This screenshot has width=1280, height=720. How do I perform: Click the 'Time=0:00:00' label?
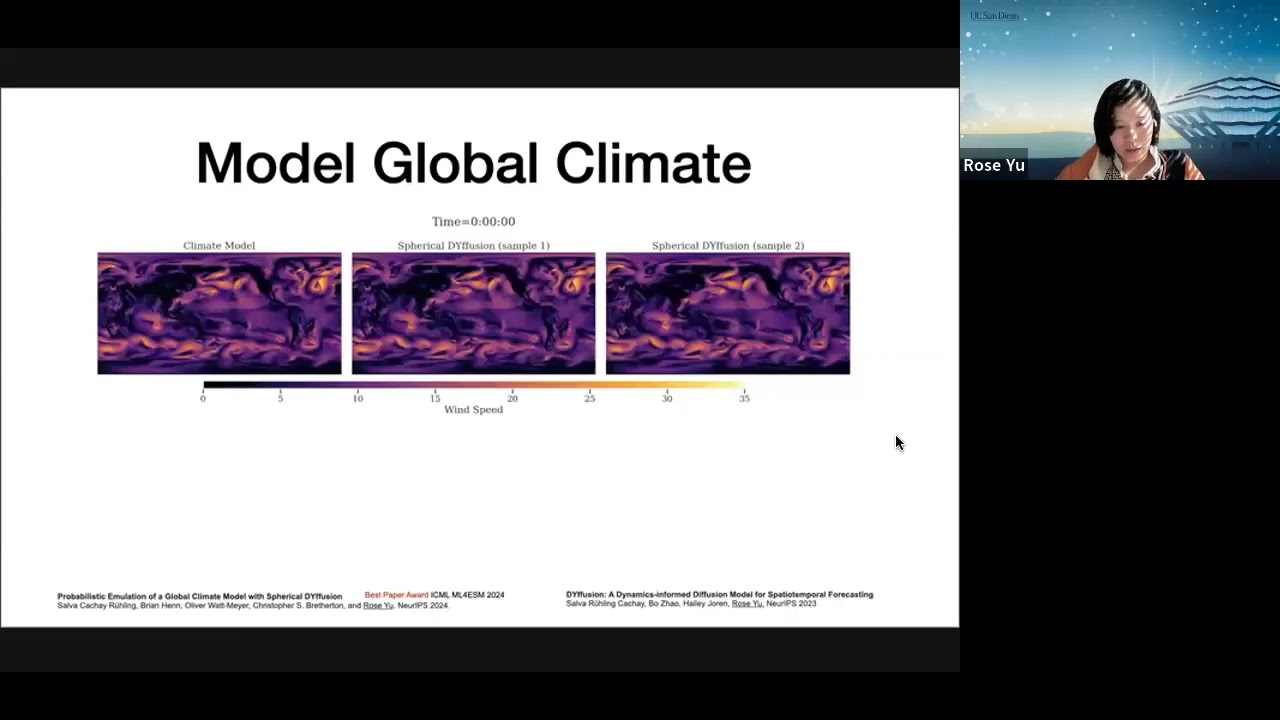(x=473, y=222)
